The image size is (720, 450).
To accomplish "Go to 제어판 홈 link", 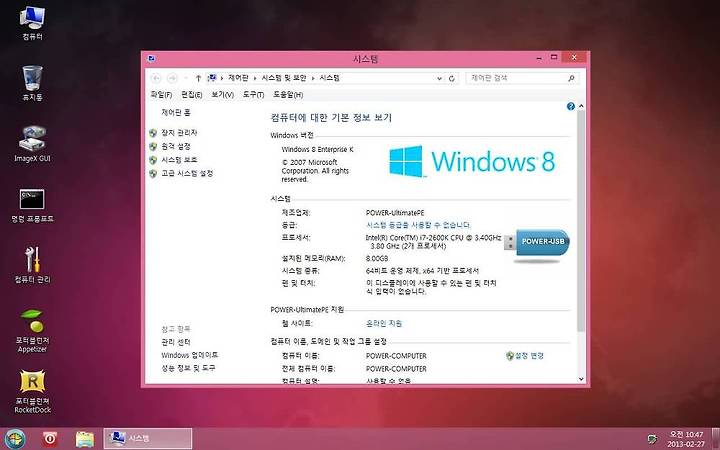I will coord(176,112).
